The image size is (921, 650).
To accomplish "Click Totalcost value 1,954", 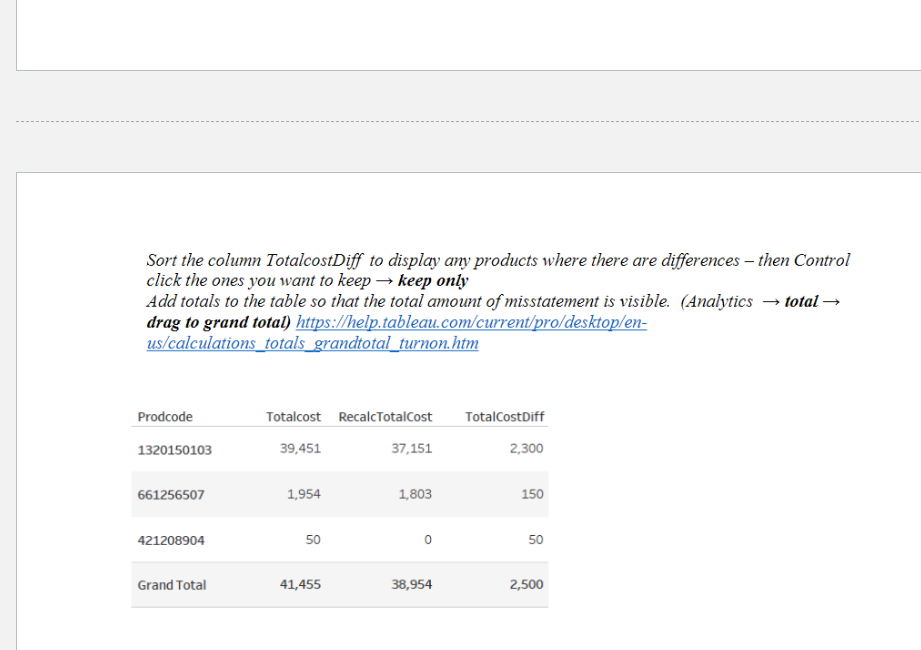I will 304,494.
